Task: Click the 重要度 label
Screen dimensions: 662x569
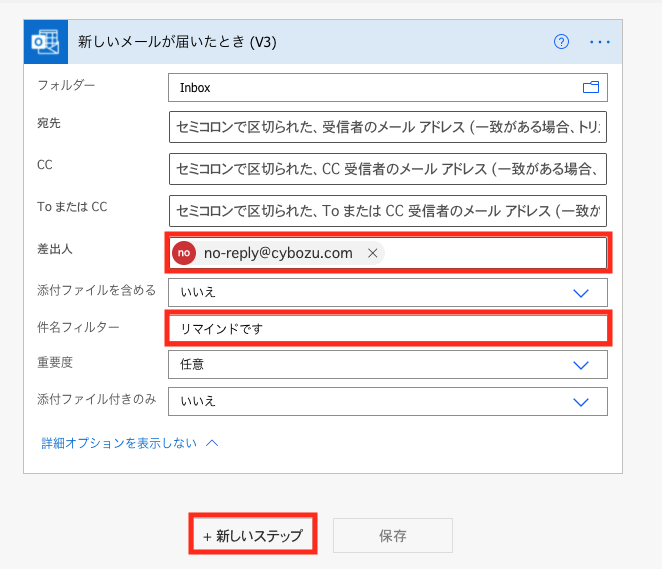Action: [x=55, y=363]
